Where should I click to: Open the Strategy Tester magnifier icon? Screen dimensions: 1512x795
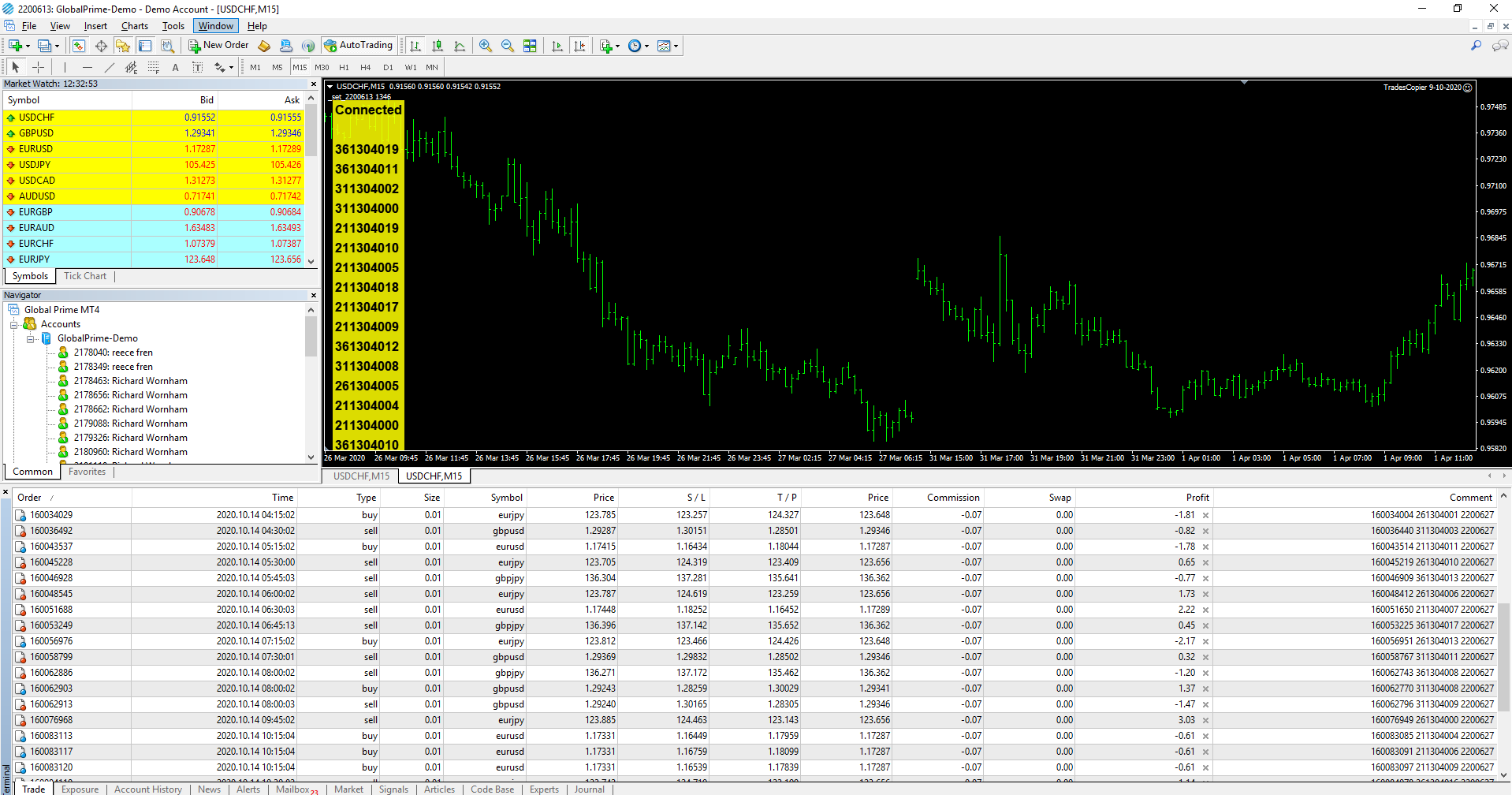click(167, 46)
